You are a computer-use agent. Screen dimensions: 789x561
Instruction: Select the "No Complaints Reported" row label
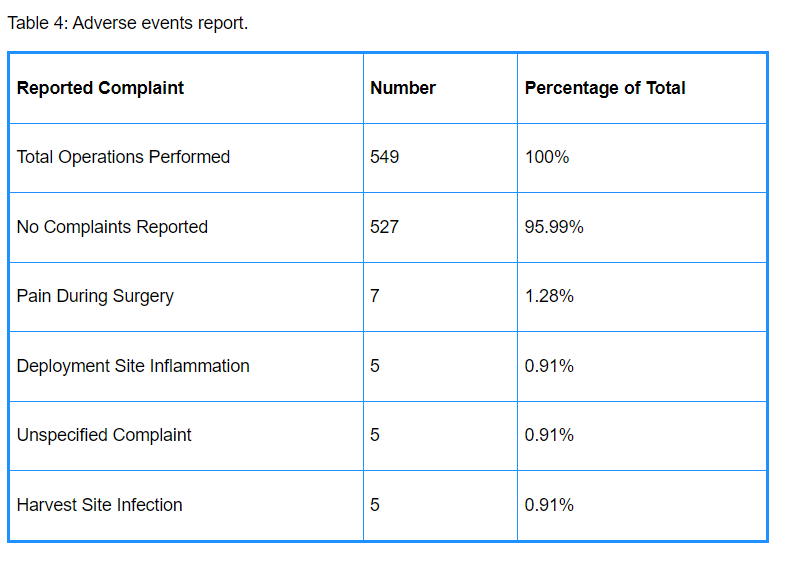click(112, 227)
